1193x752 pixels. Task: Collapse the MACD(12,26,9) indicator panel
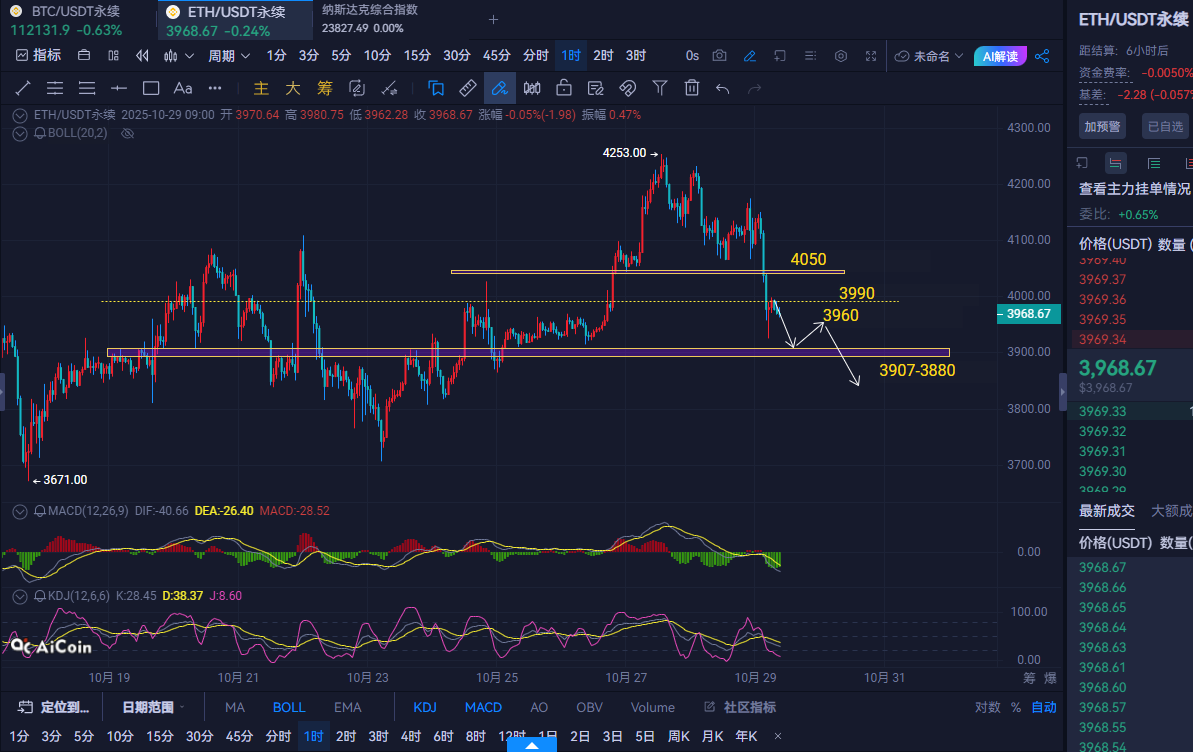tap(20, 511)
